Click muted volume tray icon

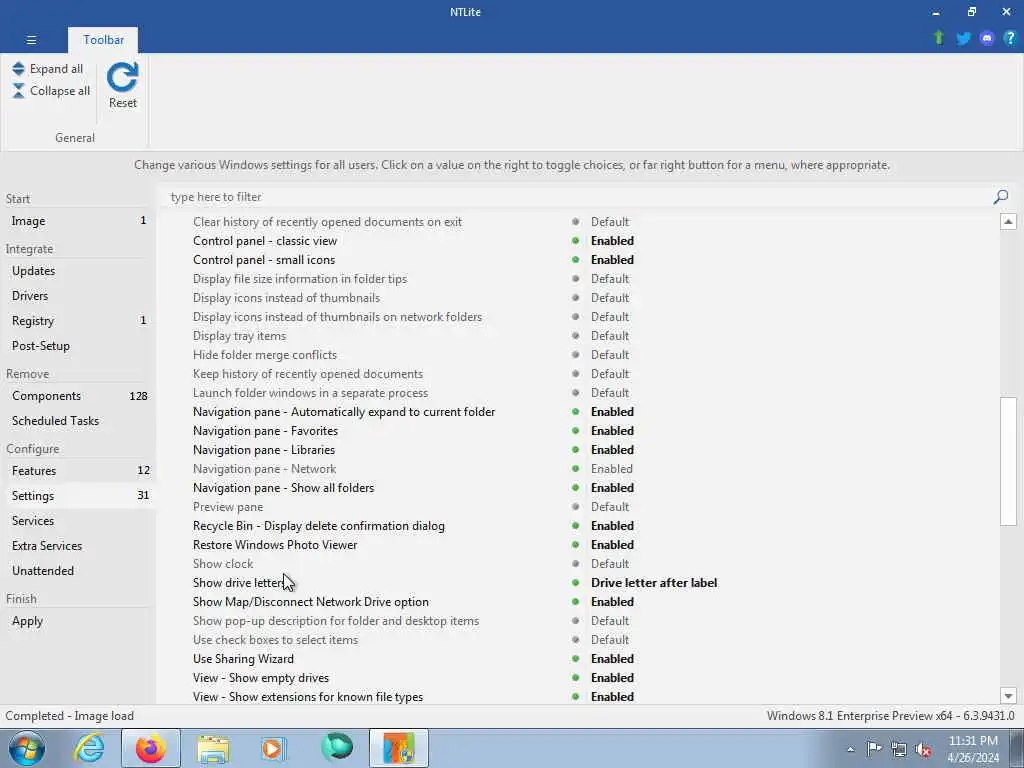click(923, 750)
